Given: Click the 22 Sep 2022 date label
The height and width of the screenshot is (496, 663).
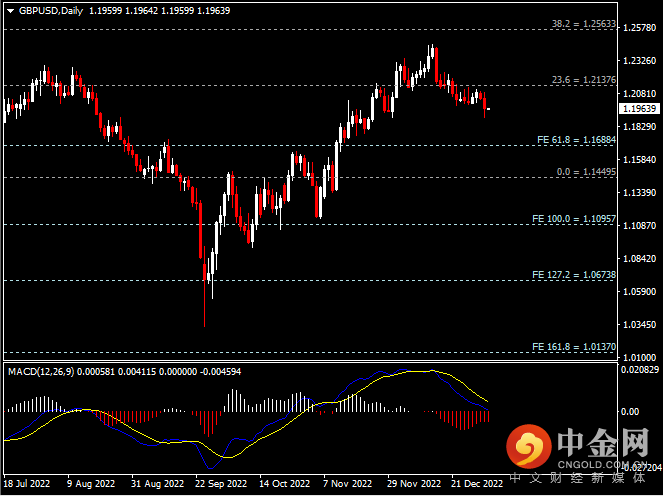Looking at the screenshot, I should coord(222,483).
